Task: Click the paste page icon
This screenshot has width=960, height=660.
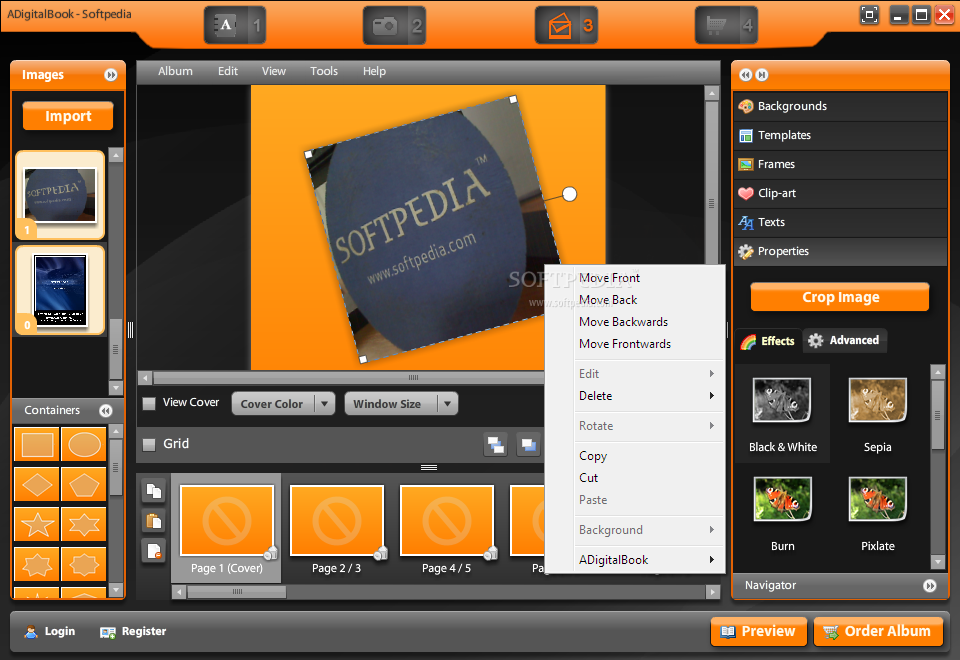Action: (154, 520)
